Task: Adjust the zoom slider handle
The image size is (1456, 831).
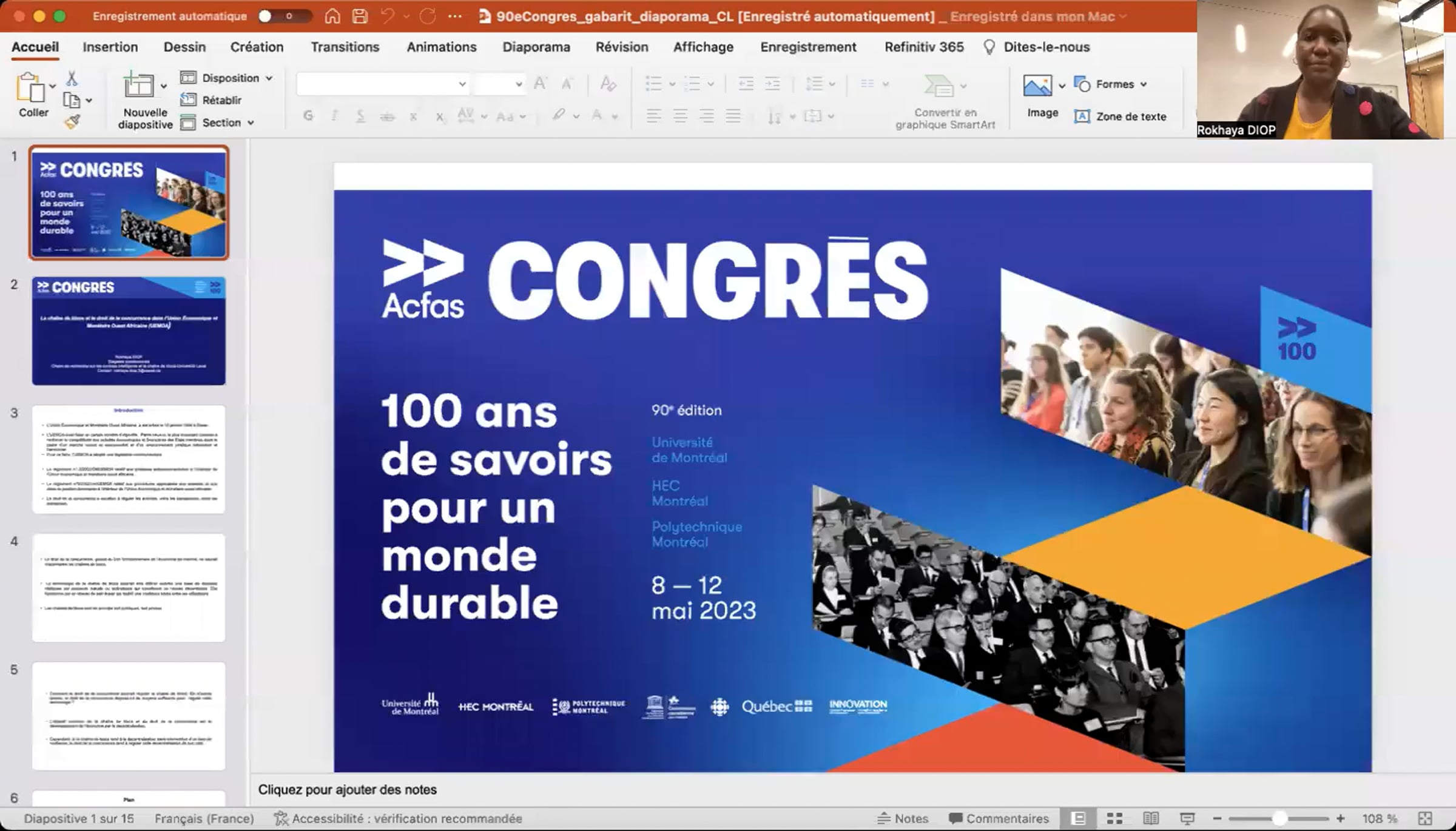Action: tap(1279, 818)
